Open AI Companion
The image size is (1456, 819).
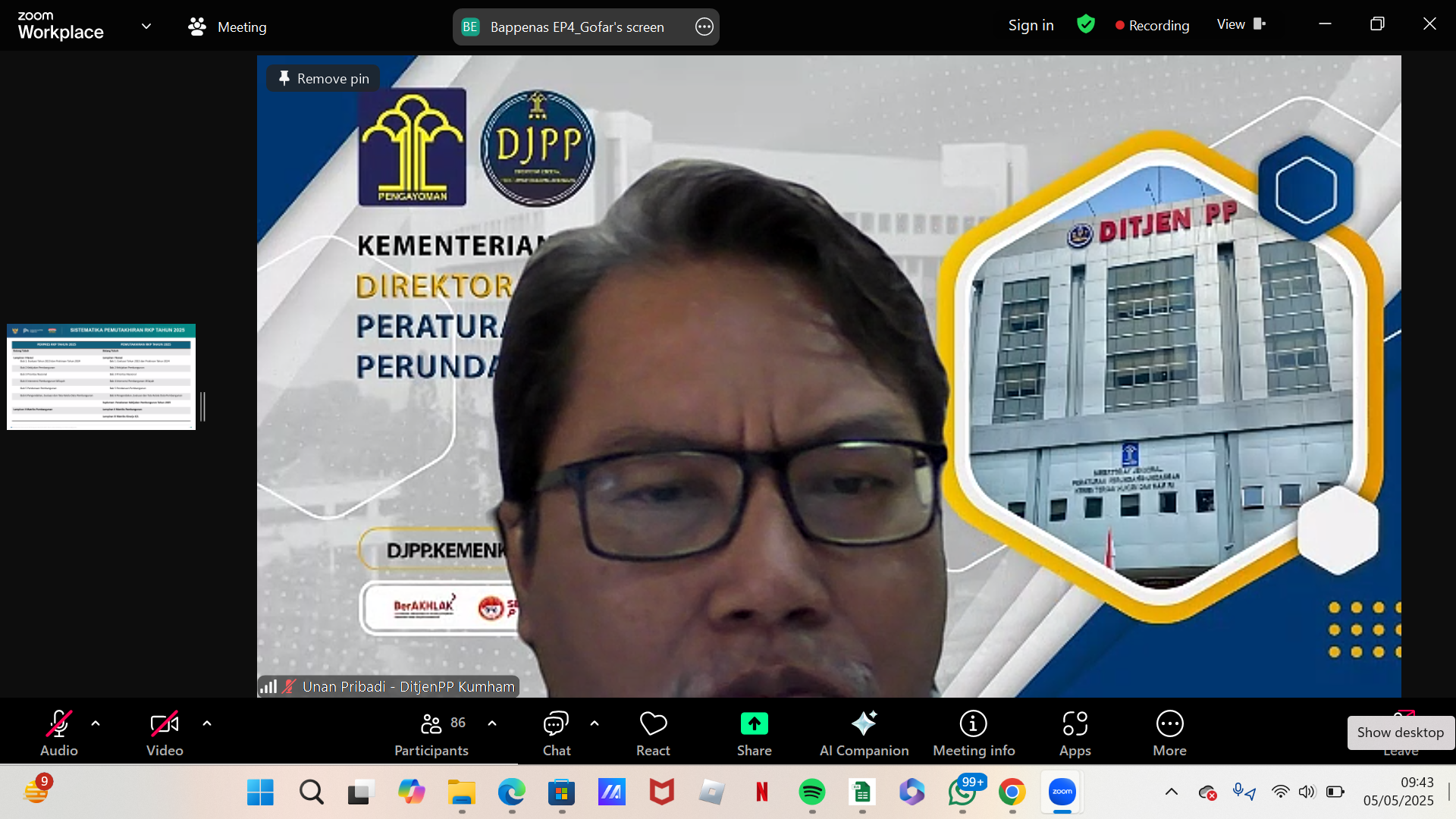[864, 733]
